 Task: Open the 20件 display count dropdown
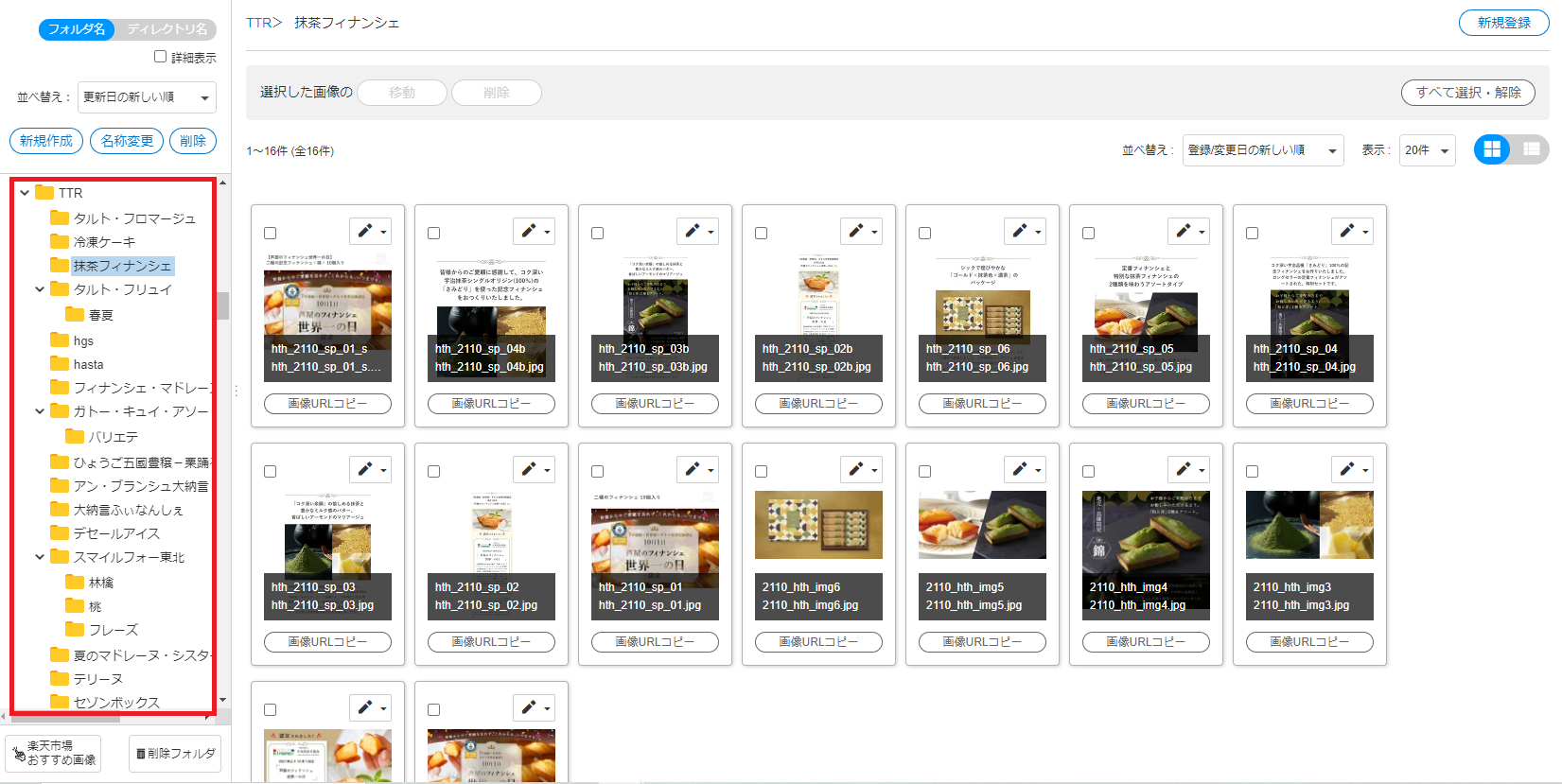(x=1428, y=150)
